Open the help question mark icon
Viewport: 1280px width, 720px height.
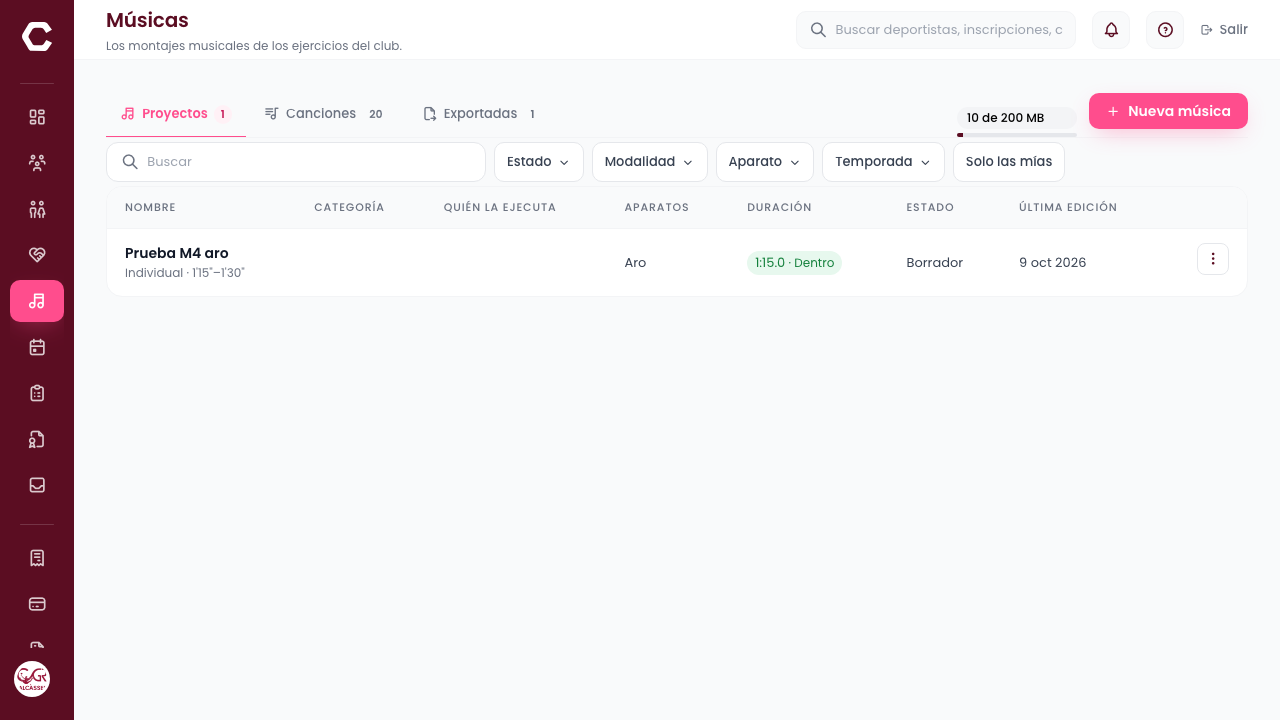(x=1165, y=30)
